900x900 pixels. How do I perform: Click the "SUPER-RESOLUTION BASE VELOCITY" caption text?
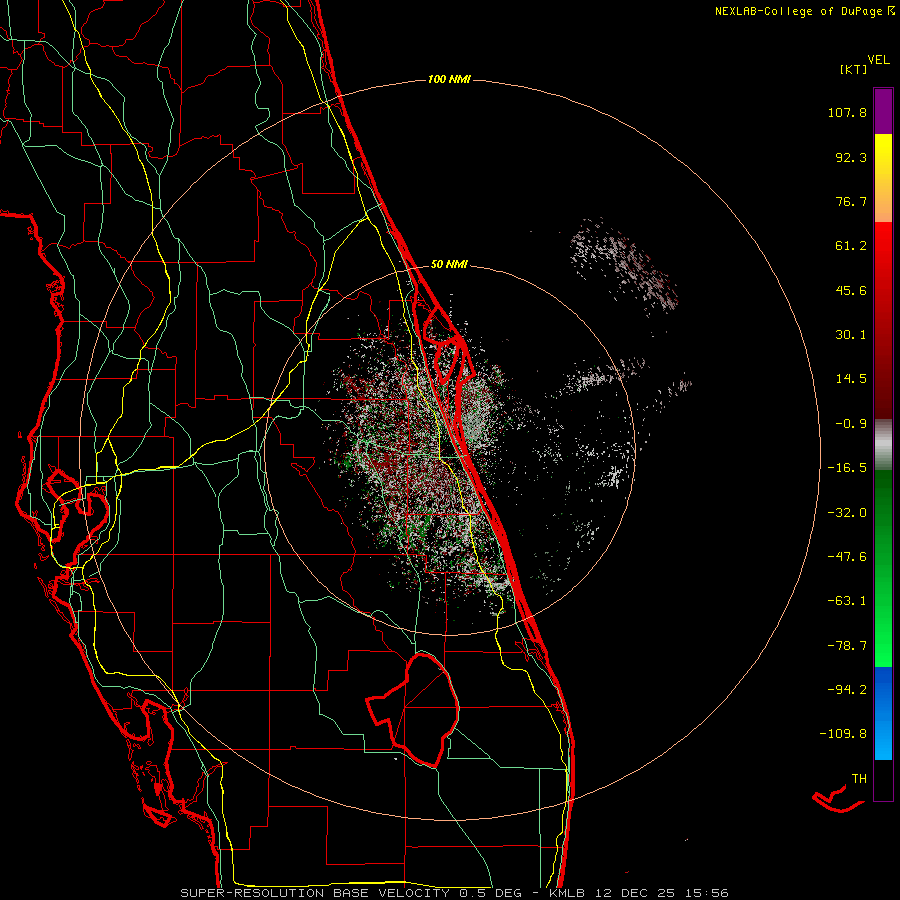[315, 893]
